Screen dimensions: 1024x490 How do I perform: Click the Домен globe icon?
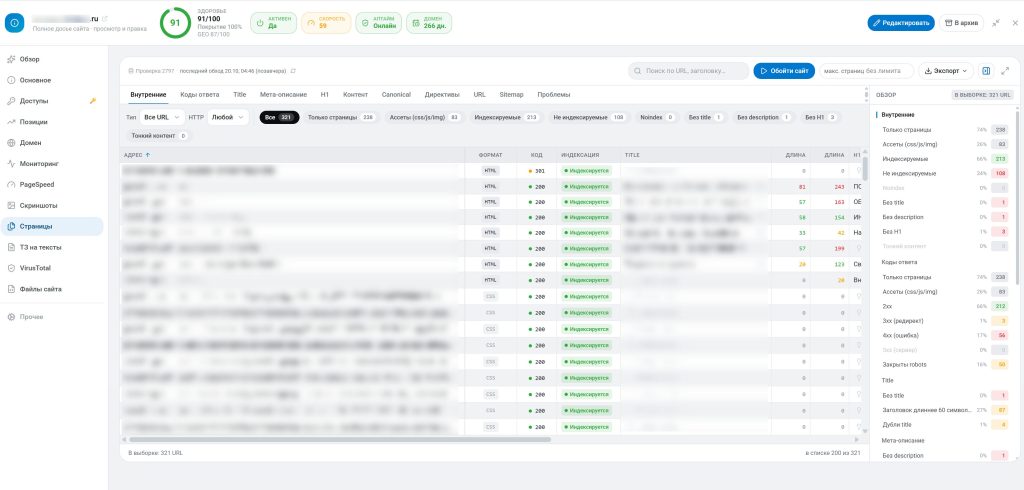pyautogui.click(x=11, y=143)
